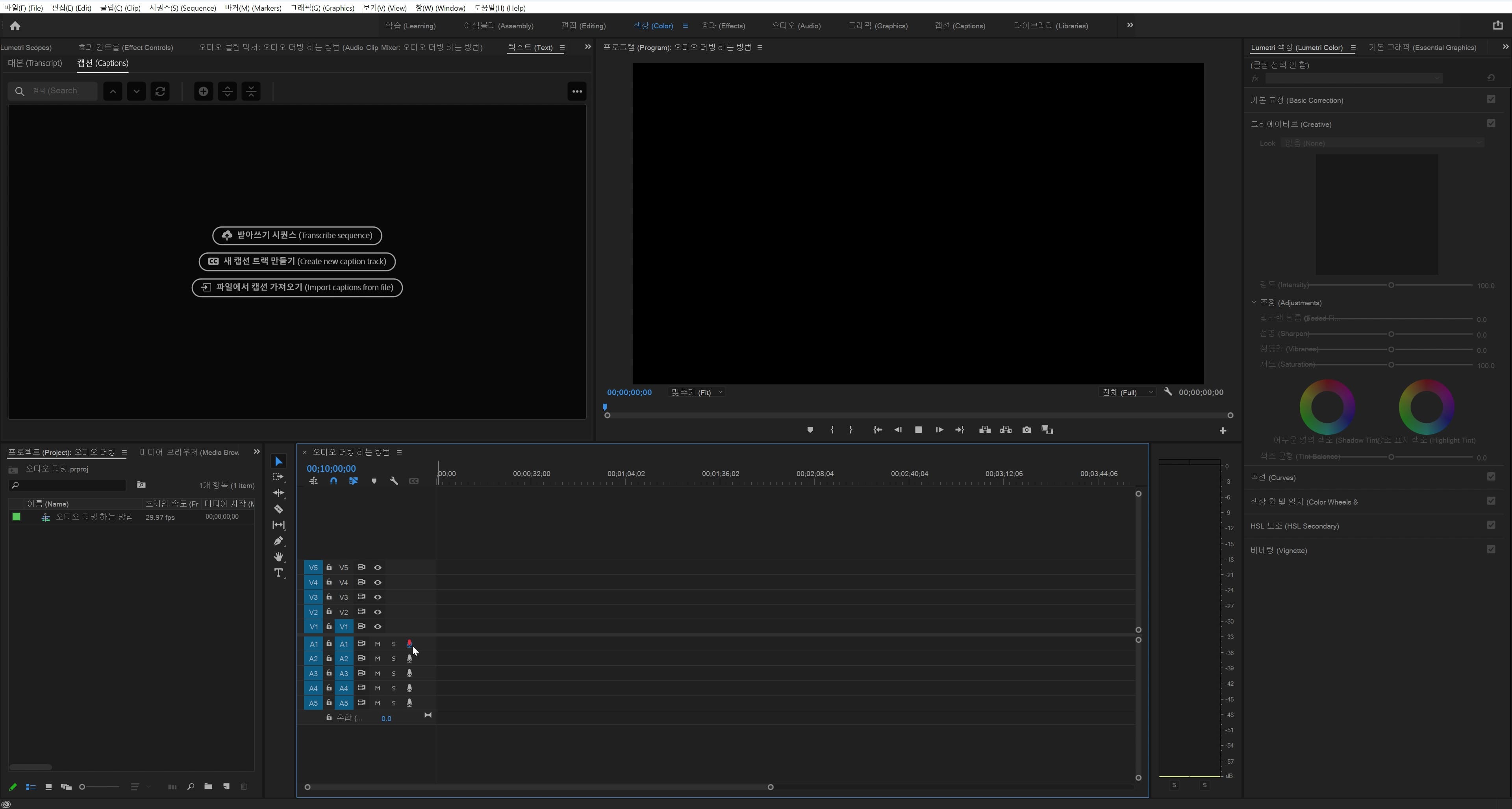1512x809 pixels.
Task: Collapse the Adjustments section
Action: [1254, 302]
